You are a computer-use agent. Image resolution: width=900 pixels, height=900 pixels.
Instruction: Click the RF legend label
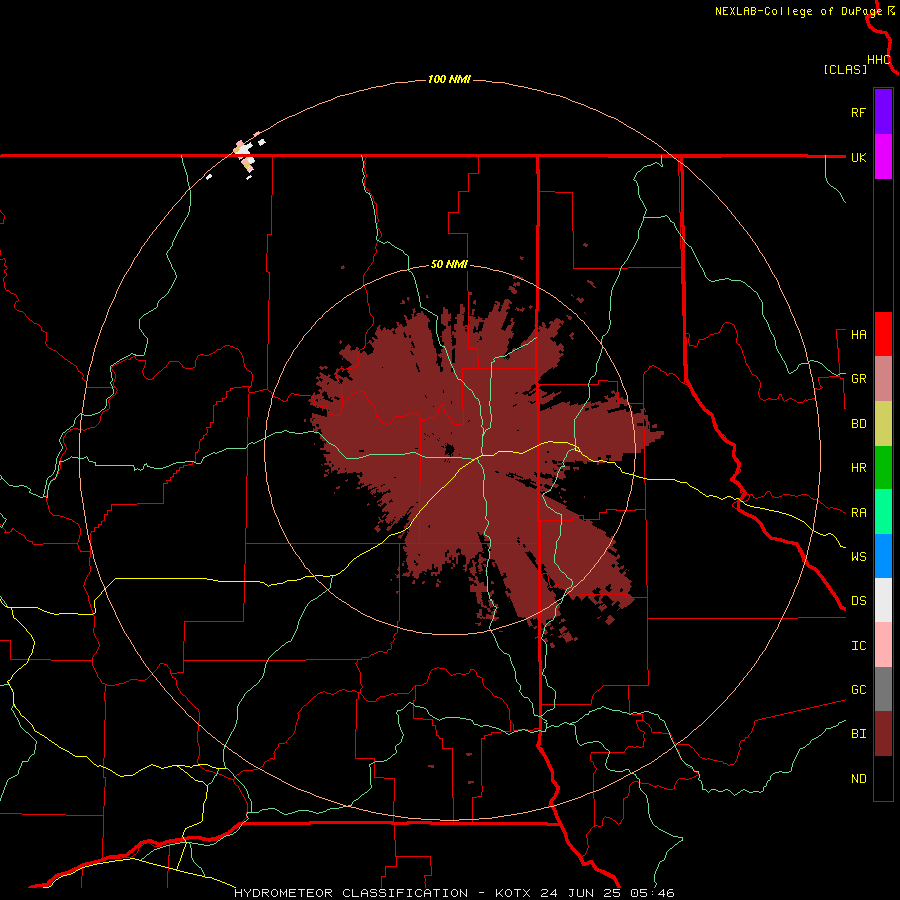[x=858, y=112]
